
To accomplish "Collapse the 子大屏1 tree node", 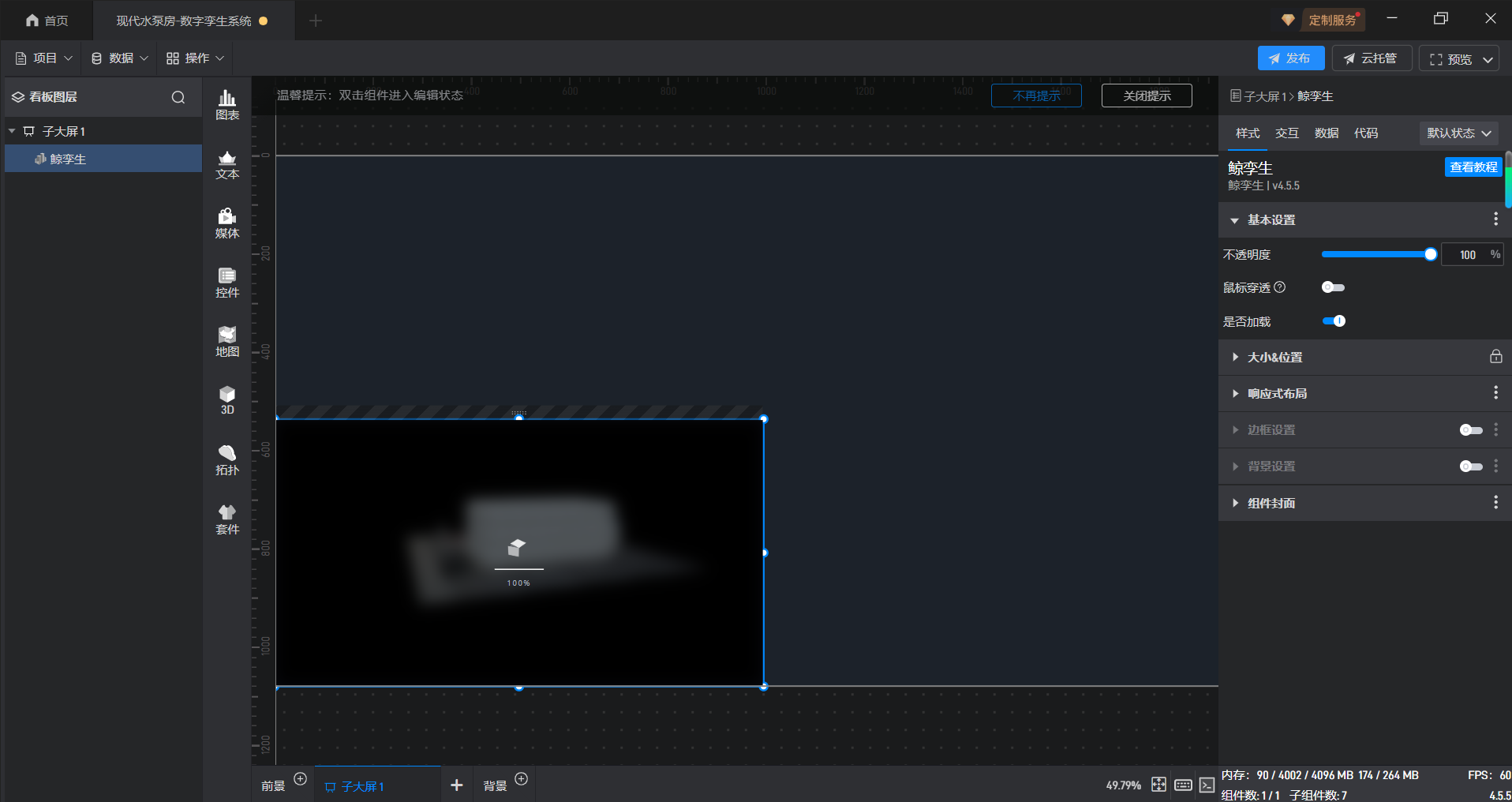I will point(12,131).
